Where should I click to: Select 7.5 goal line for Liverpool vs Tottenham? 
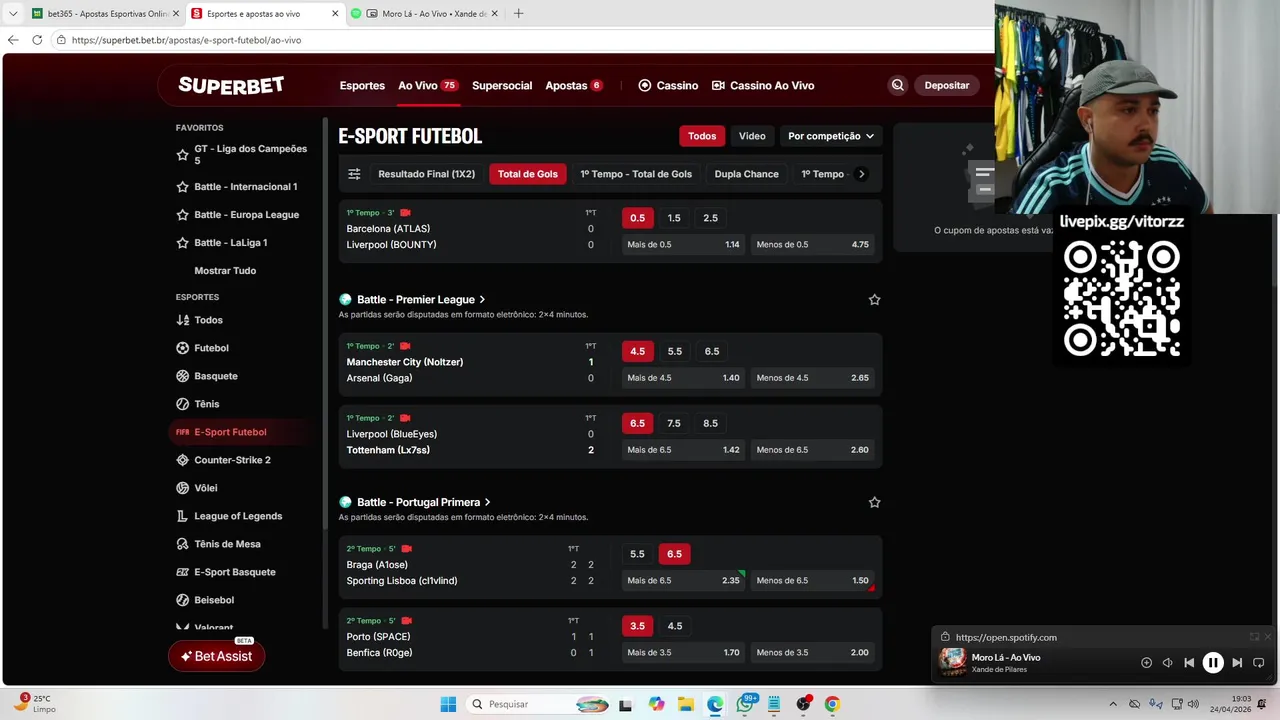[674, 423]
